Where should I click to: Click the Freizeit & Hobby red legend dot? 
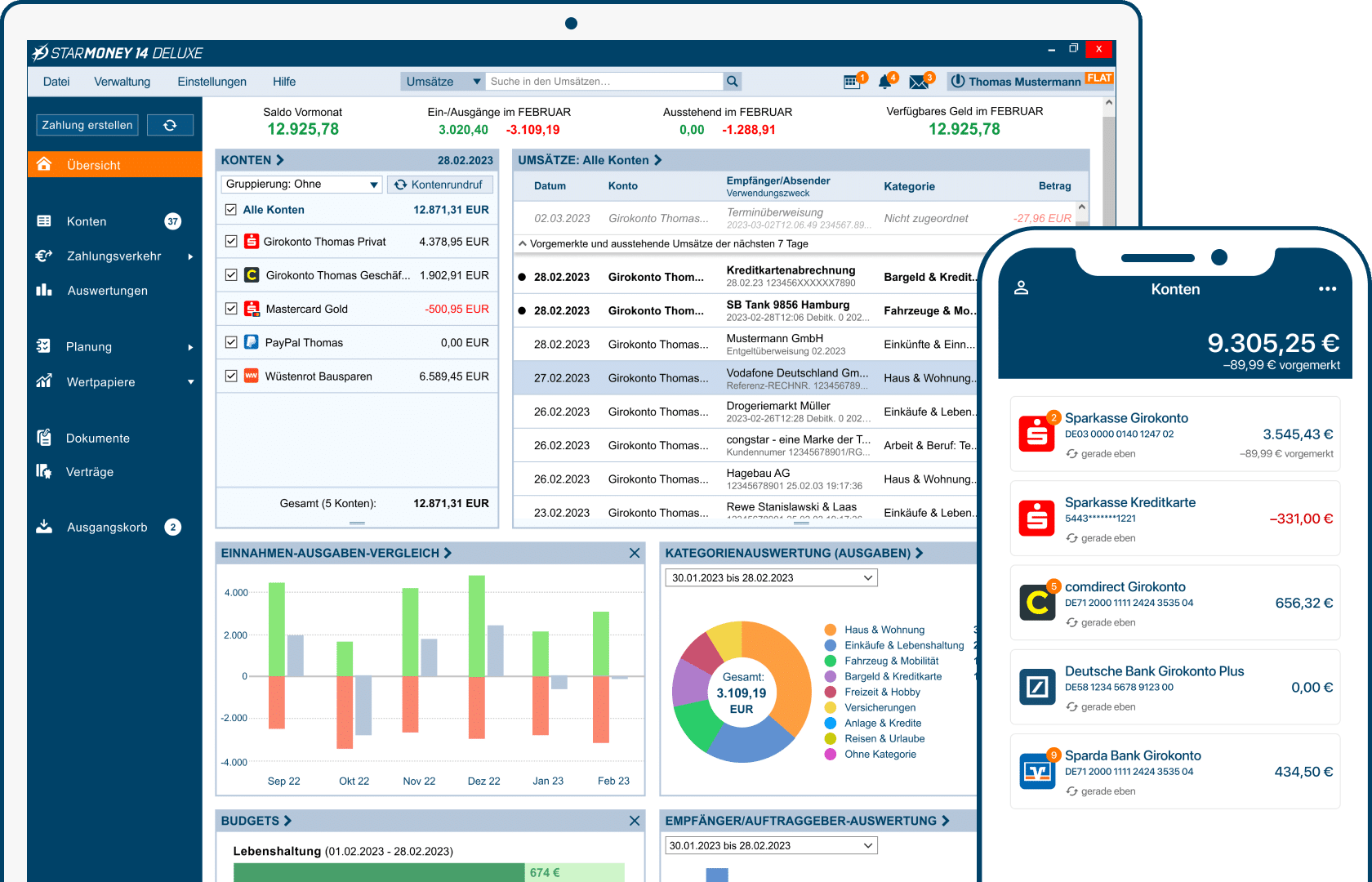[831, 692]
